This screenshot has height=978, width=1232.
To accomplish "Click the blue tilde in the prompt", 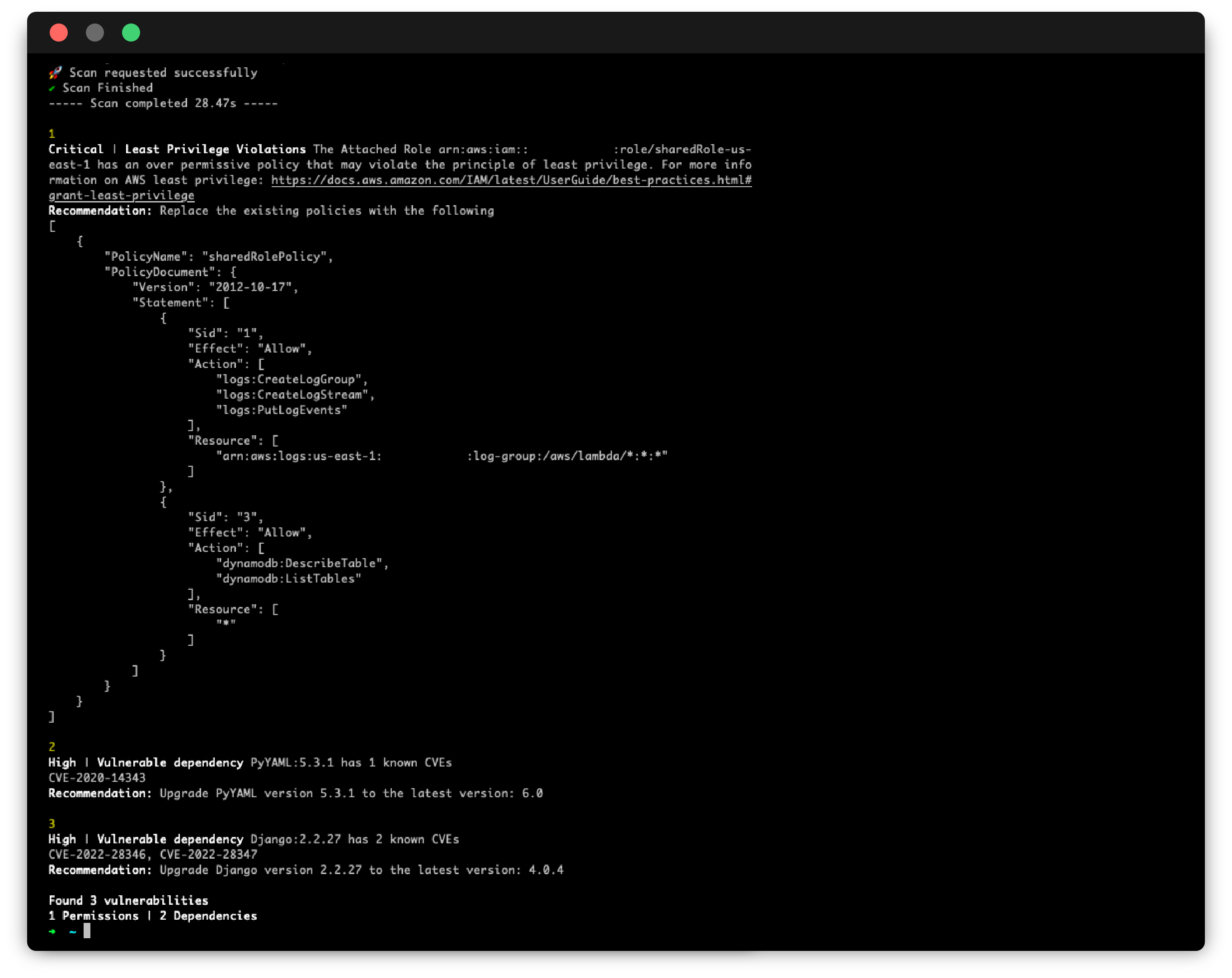I will click(x=73, y=932).
